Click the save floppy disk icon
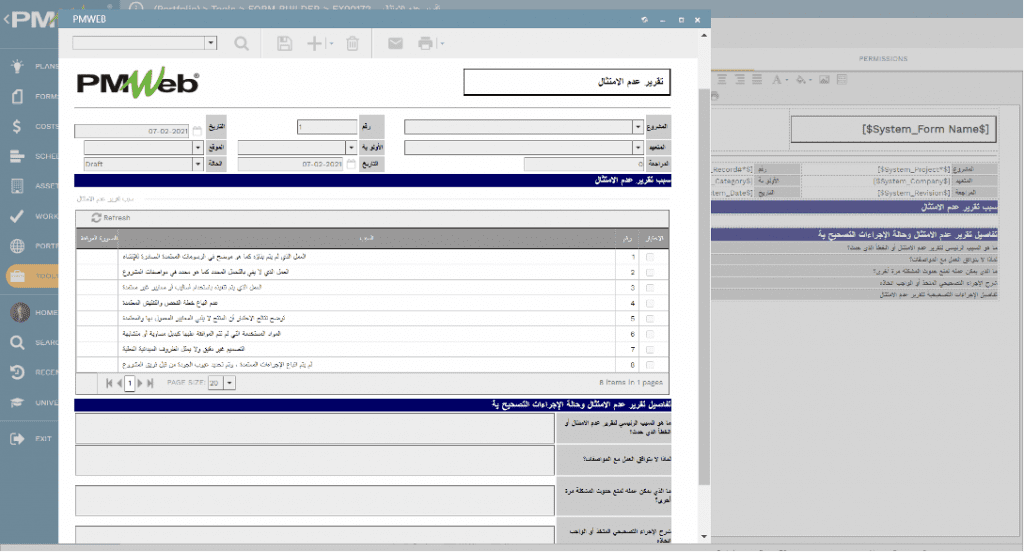This screenshot has height=552, width=1024. (284, 44)
